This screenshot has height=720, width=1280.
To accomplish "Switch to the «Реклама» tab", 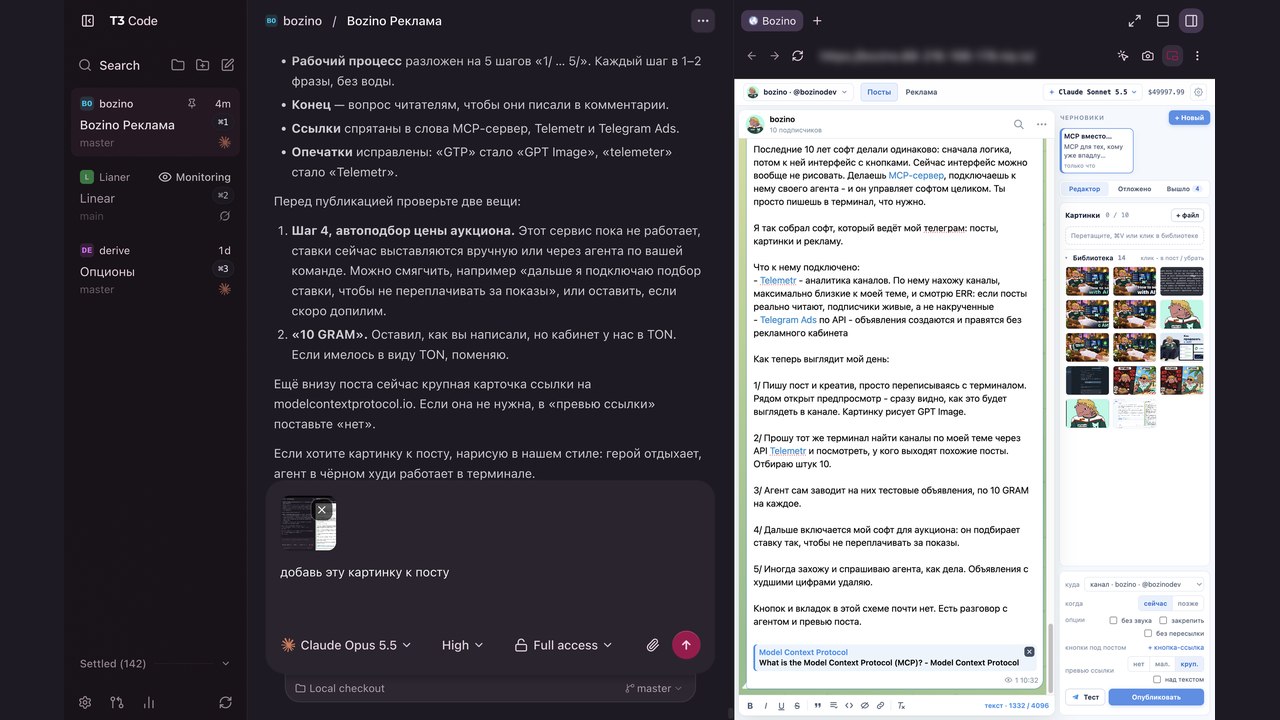I will [921, 92].
